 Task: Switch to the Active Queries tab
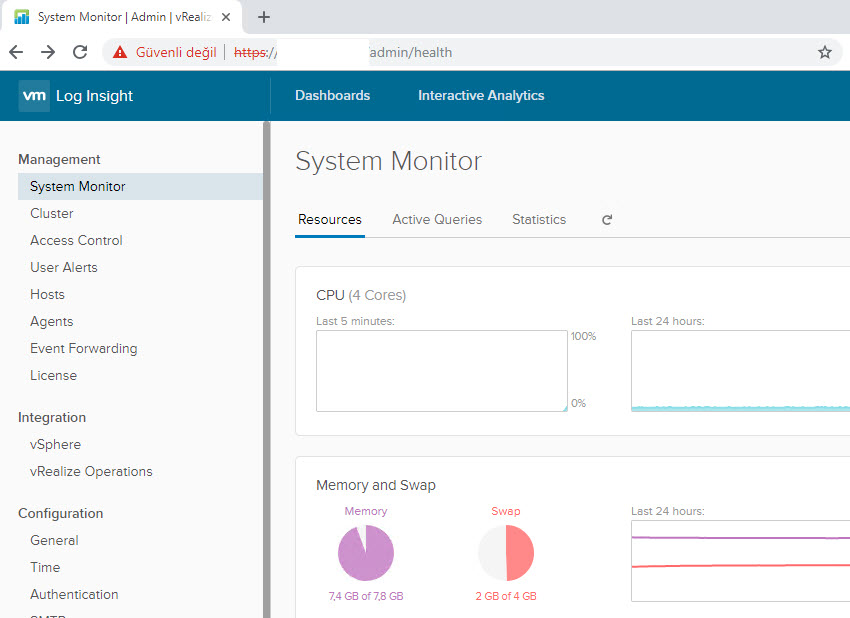[x=437, y=220]
